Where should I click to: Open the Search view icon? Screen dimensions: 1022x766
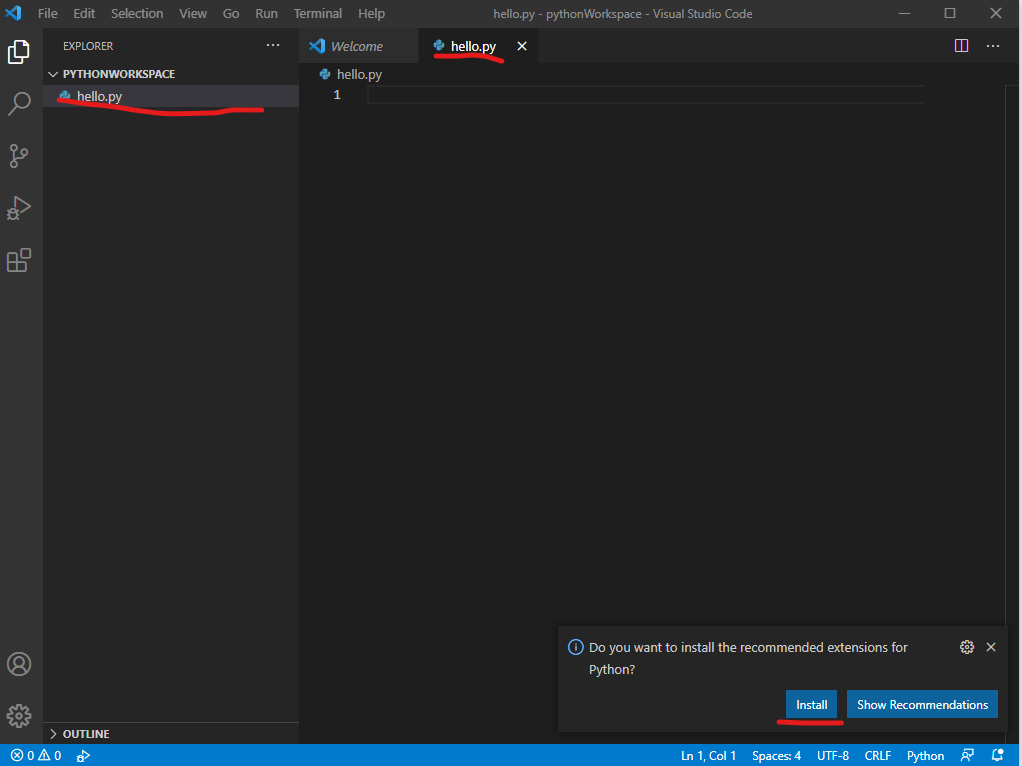click(x=19, y=104)
